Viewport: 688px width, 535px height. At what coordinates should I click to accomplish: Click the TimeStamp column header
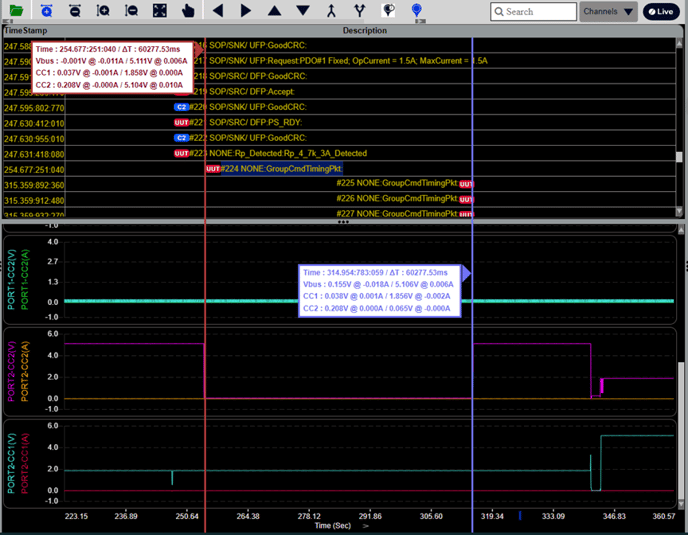[x=25, y=30]
